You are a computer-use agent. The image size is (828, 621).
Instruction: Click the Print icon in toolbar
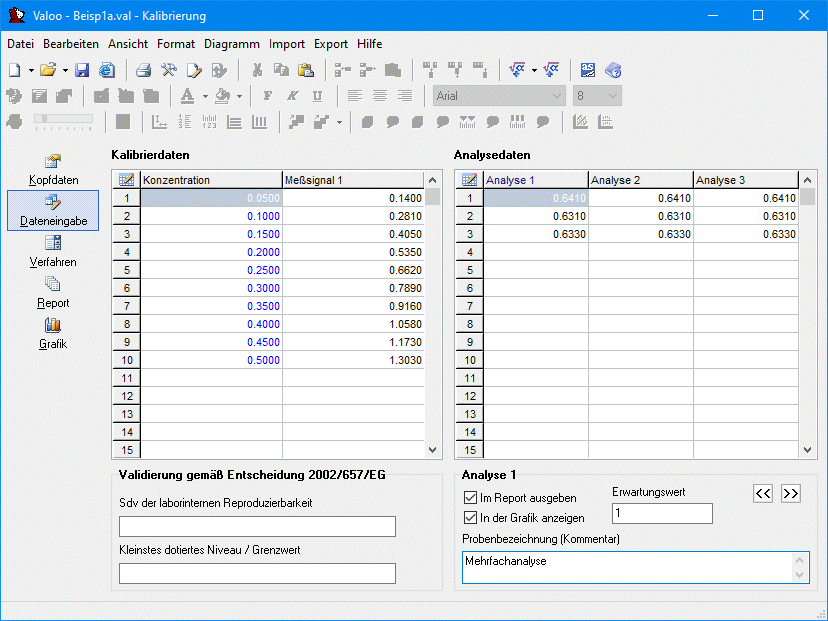(144, 70)
